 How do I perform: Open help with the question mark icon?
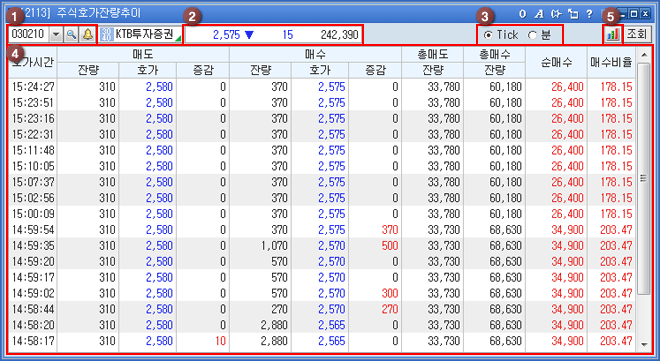(x=589, y=14)
